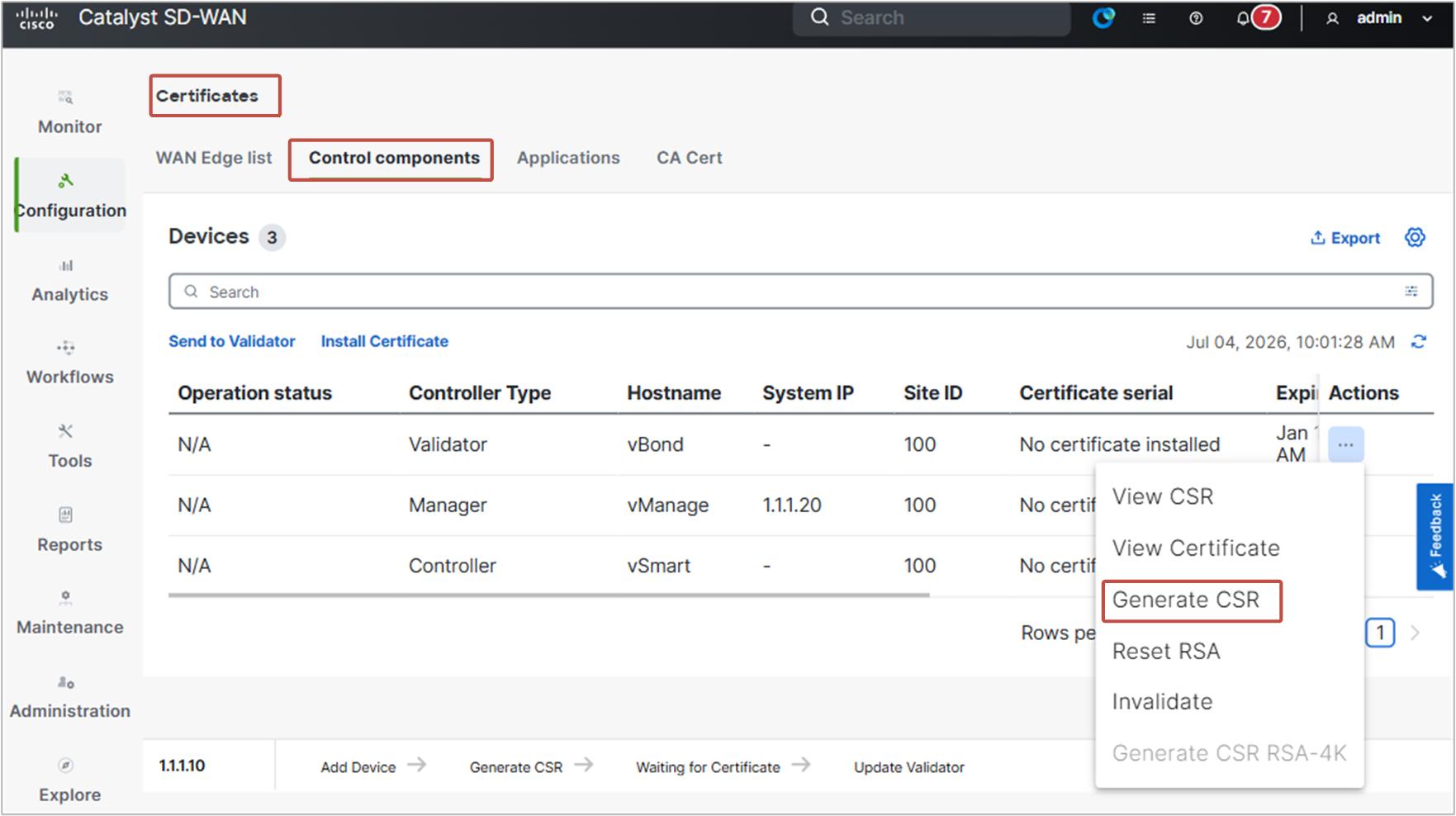Viewport: 1456px width, 816px height.
Task: Go to next page arrow
Action: click(x=1415, y=633)
